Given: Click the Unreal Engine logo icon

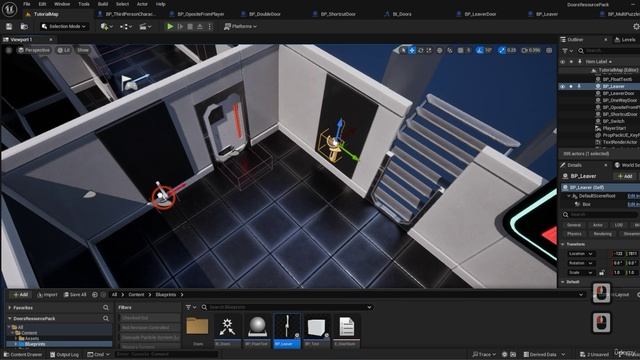Looking at the screenshot, I should click(9, 9).
